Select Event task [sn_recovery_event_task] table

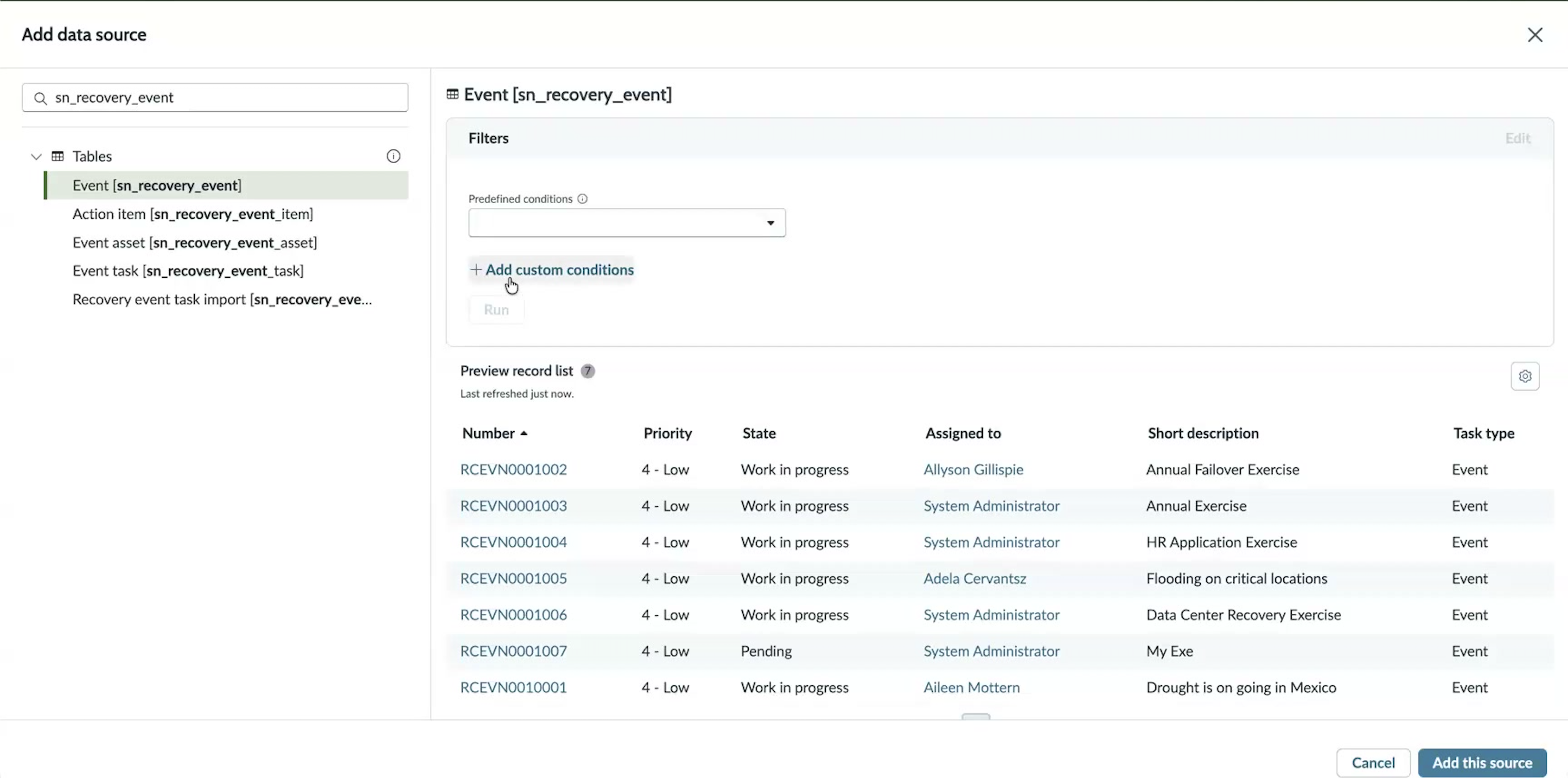[187, 271]
